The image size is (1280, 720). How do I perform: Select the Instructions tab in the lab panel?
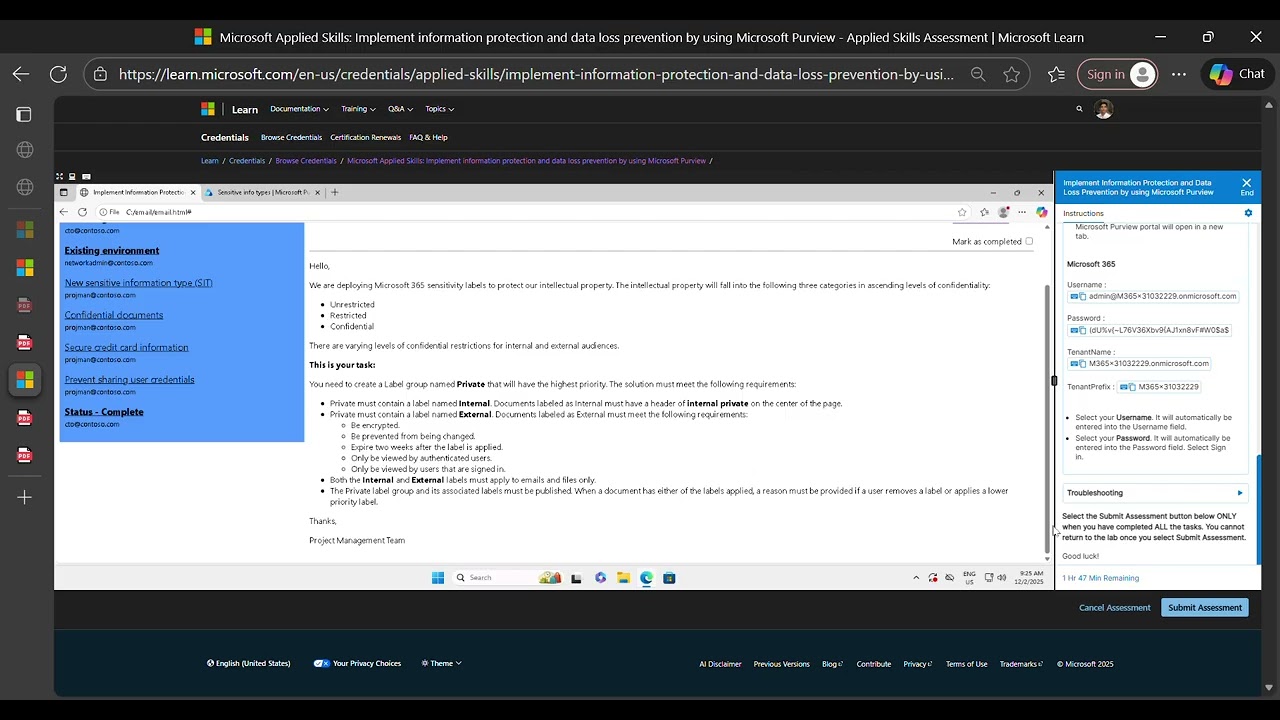1083,213
